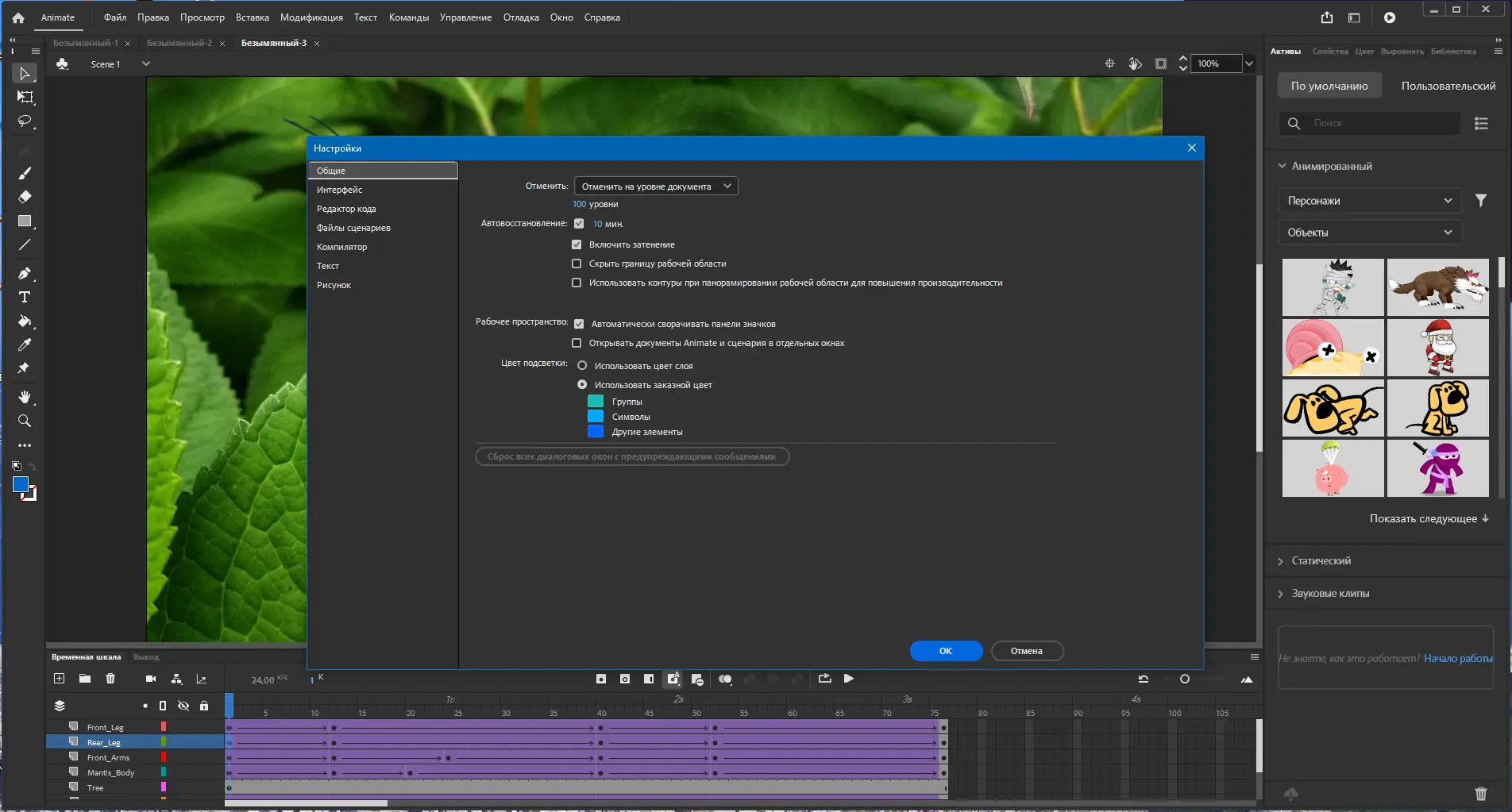This screenshot has width=1512, height=812.
Task: Open the Отменить level dropdown
Action: point(656,187)
